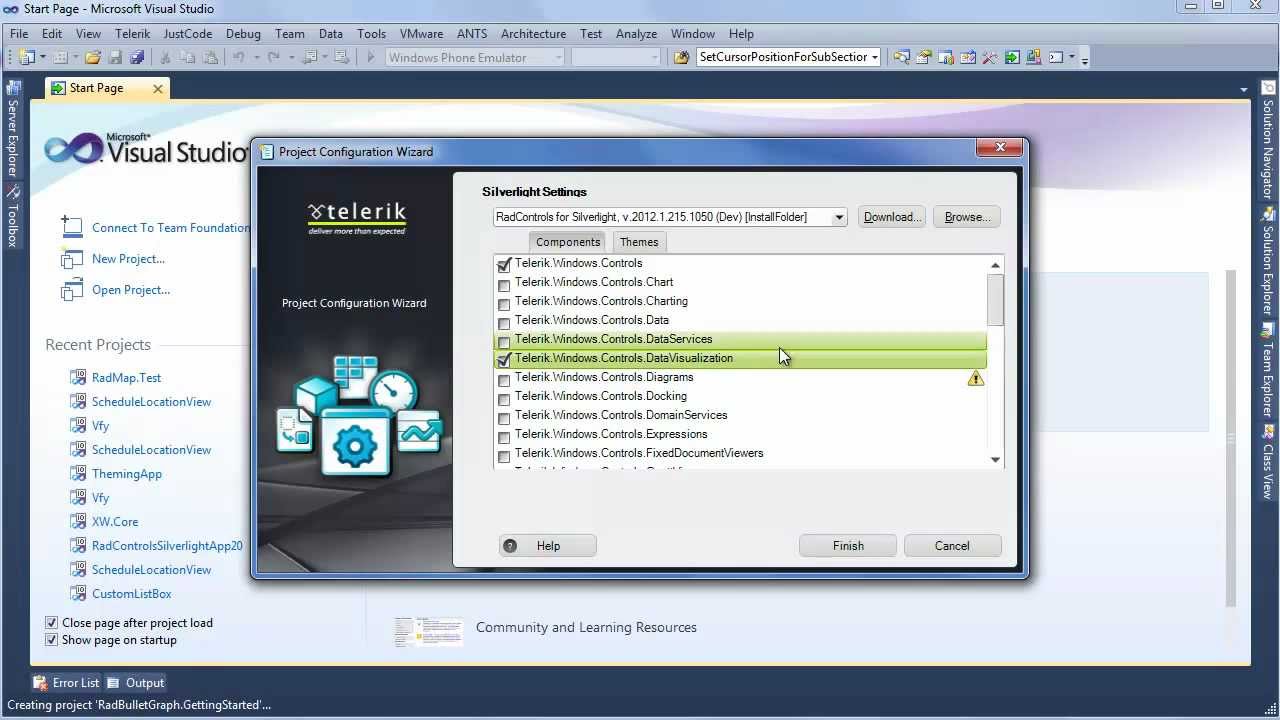Viewport: 1280px width, 720px height.
Task: Click the Error List panel icon
Action: point(40,682)
